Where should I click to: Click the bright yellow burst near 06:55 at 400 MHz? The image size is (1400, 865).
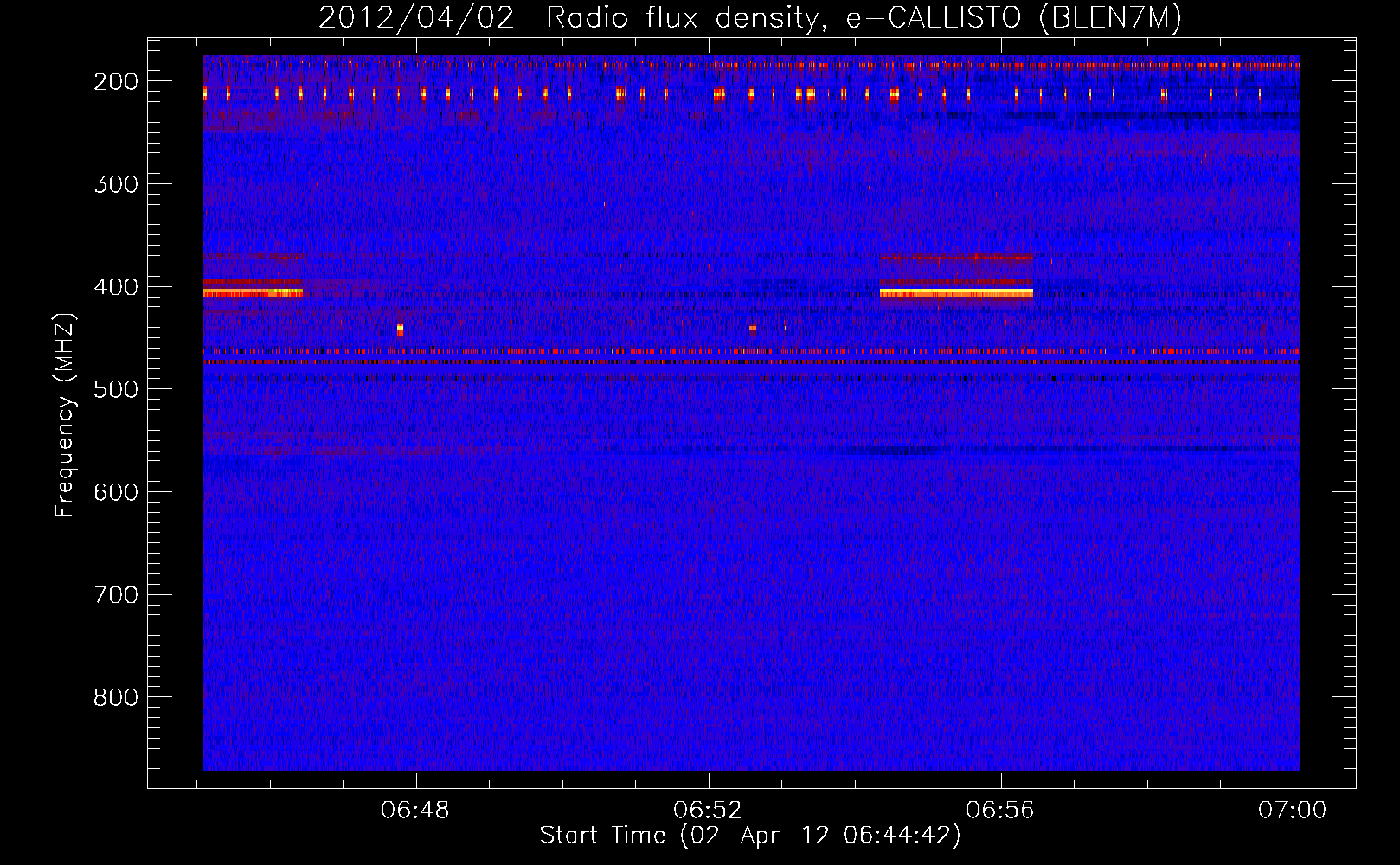956,293
